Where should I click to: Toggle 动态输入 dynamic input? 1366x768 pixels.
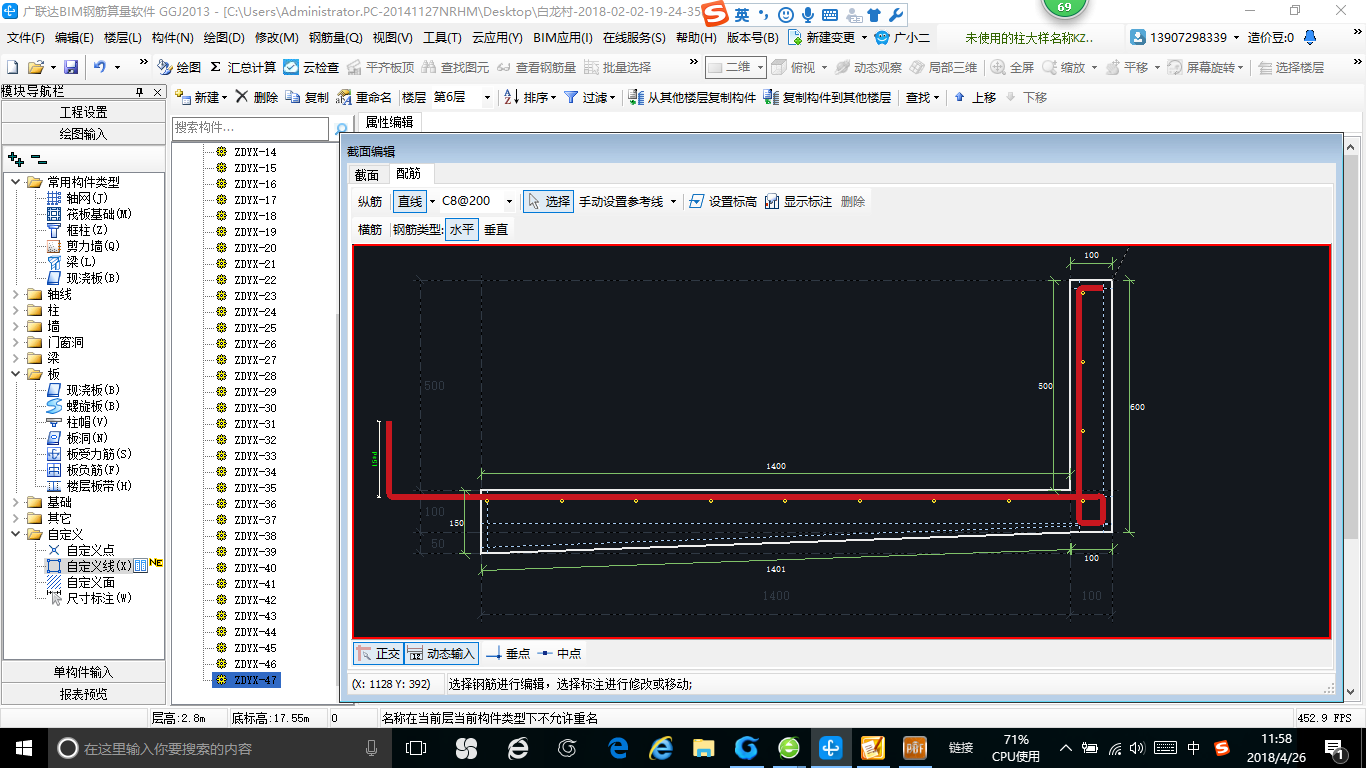441,653
